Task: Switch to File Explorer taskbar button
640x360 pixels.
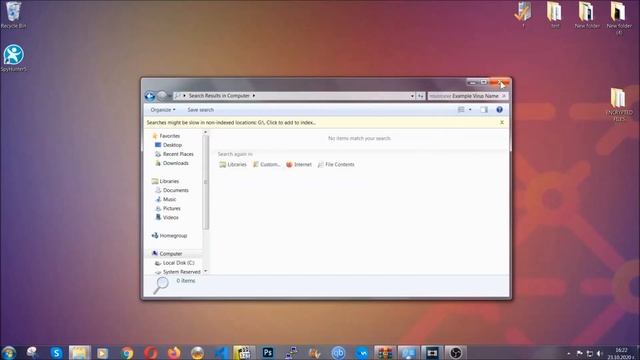Action: pos(80,353)
